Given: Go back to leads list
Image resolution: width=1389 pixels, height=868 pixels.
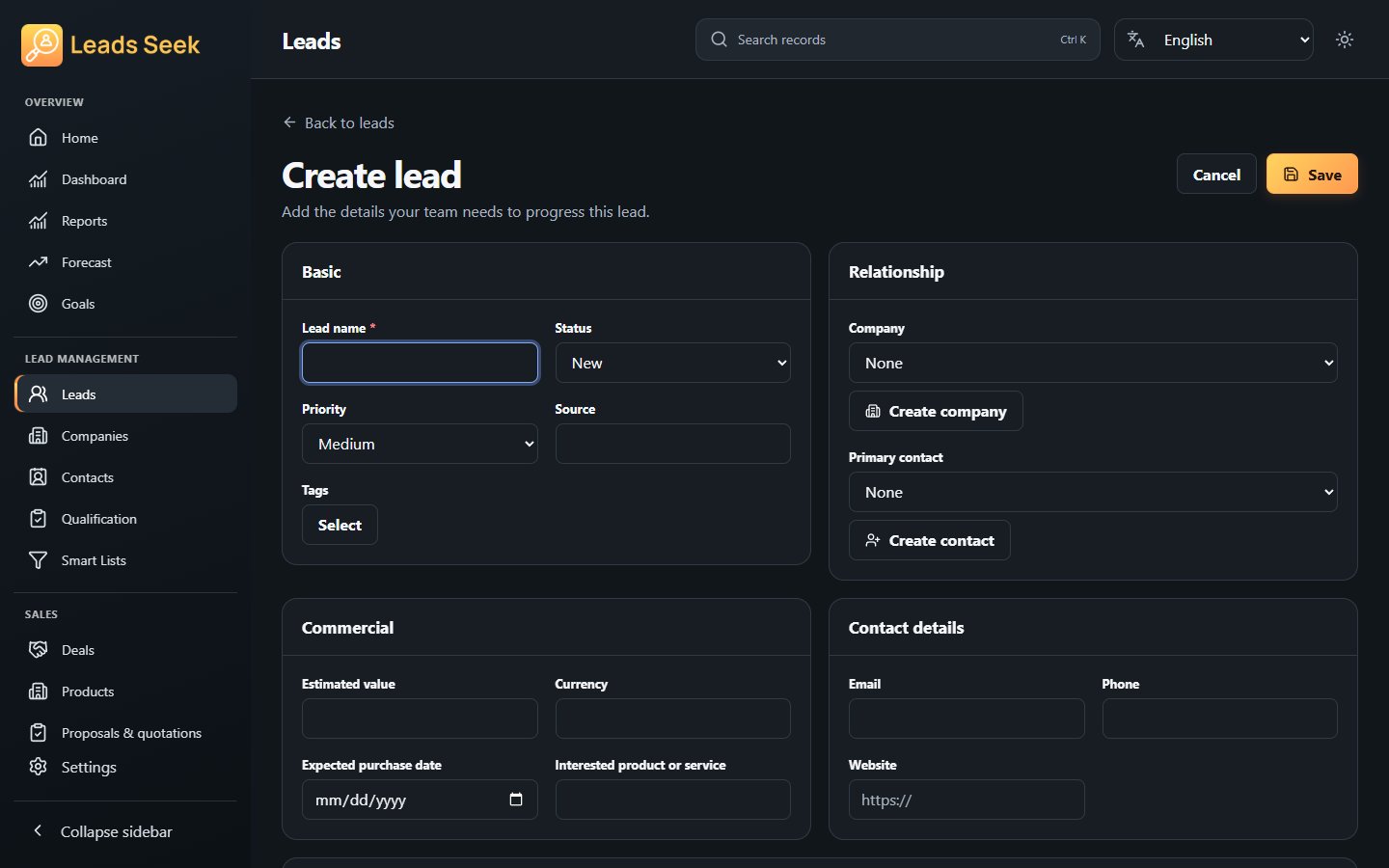Looking at the screenshot, I should (x=339, y=122).
